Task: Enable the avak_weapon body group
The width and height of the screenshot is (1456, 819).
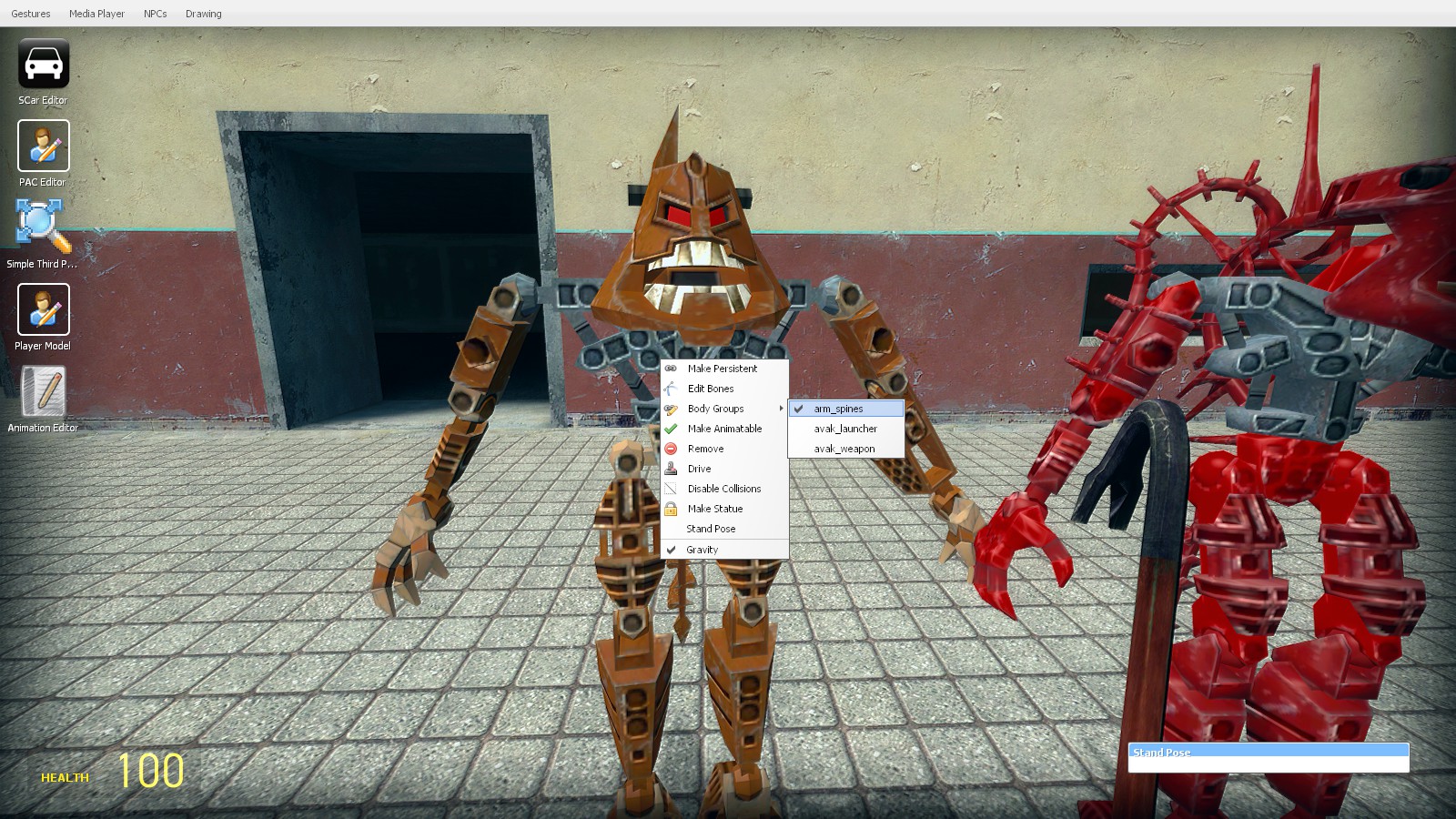Action: pyautogui.click(x=844, y=449)
